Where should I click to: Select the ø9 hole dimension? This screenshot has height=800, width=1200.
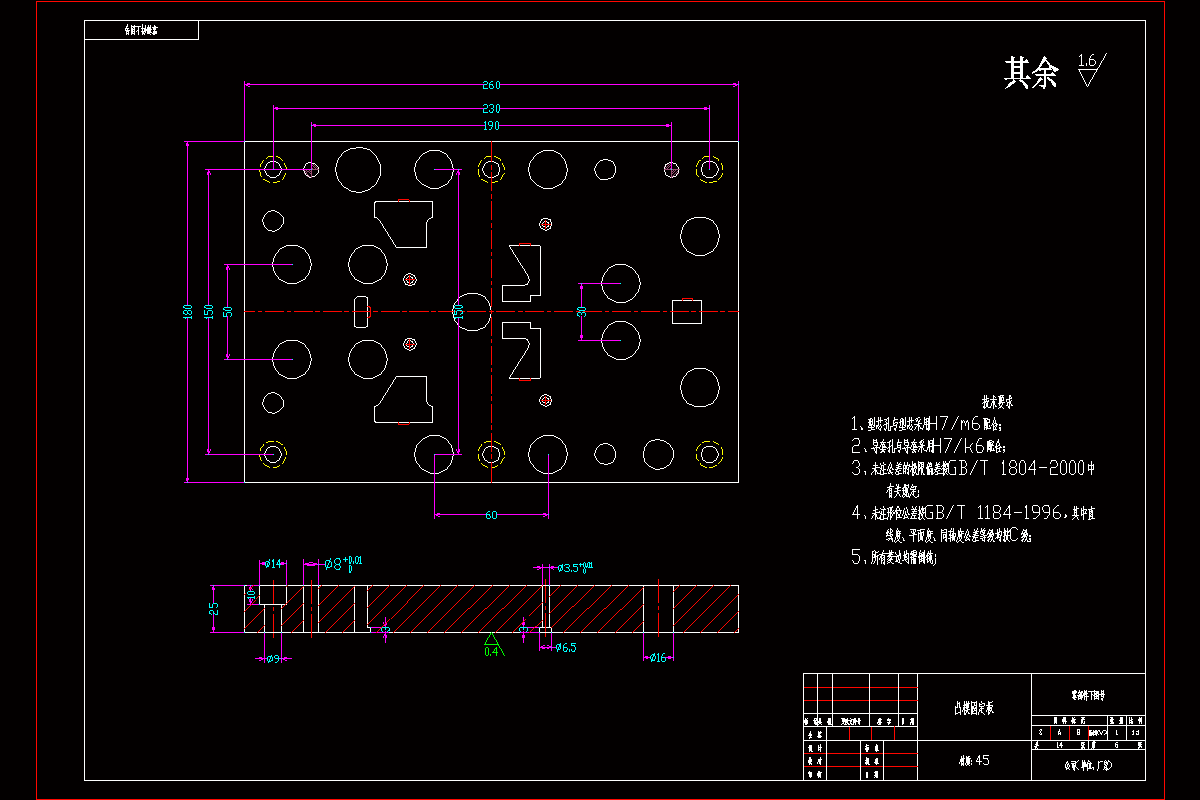(x=271, y=658)
